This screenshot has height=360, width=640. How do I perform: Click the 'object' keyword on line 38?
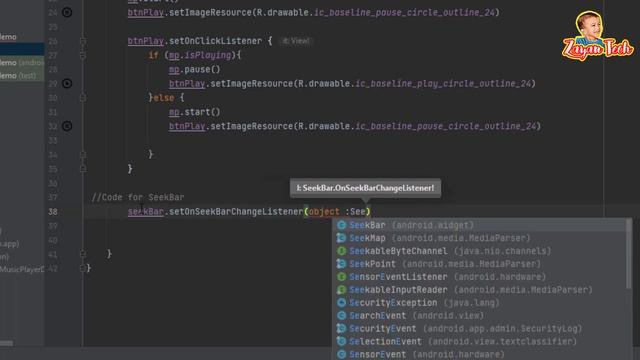coord(324,212)
